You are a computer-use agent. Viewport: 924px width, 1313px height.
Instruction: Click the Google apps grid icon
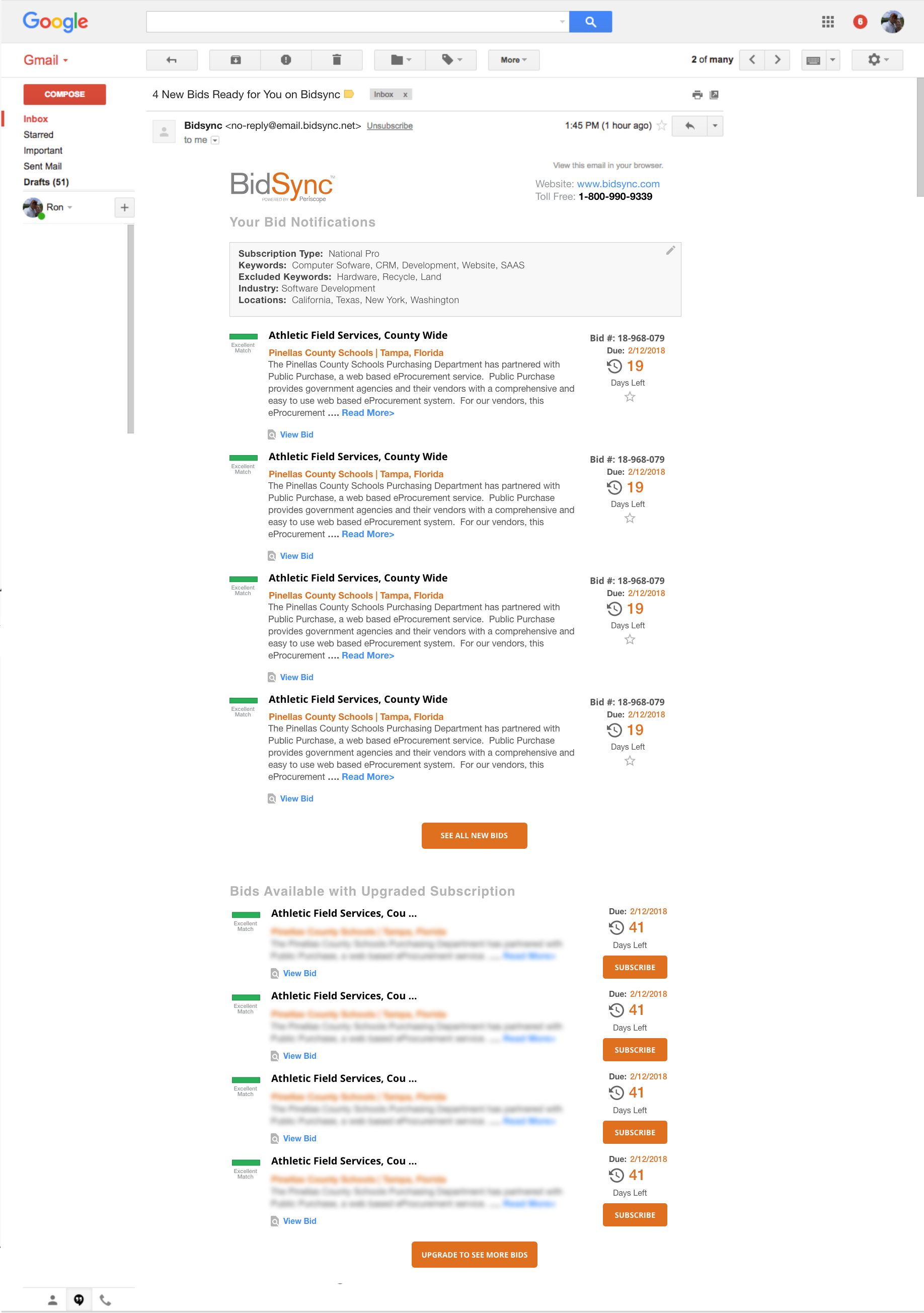827,22
